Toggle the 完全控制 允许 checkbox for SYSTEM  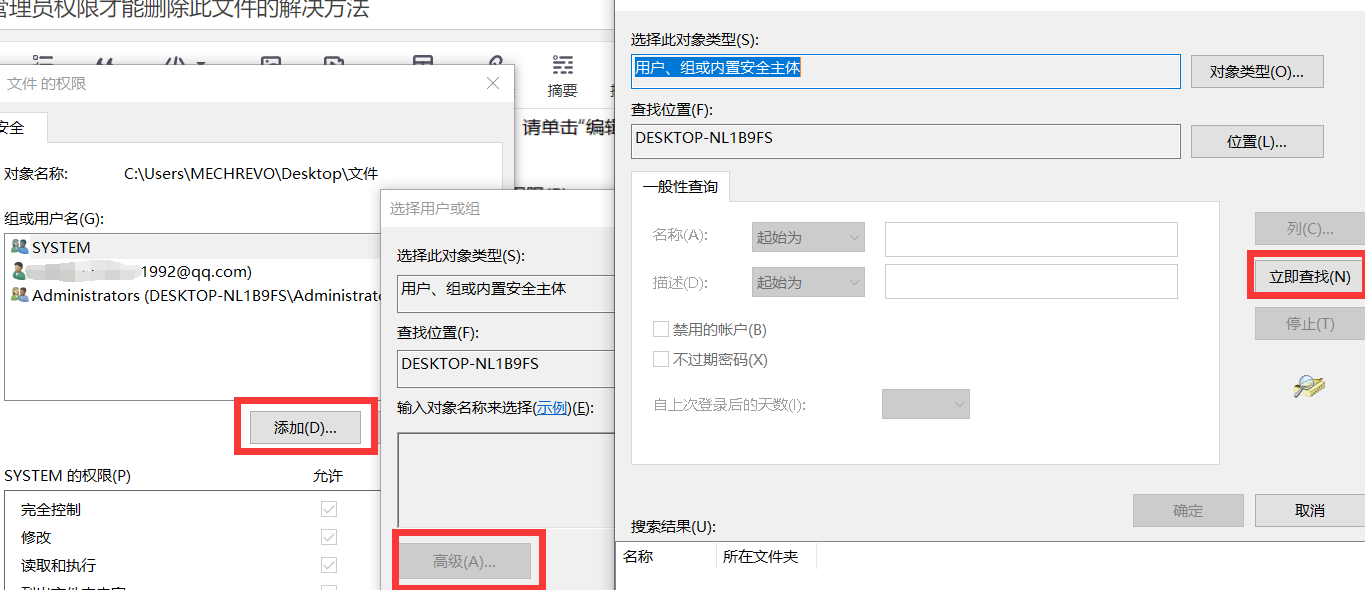pos(329,508)
